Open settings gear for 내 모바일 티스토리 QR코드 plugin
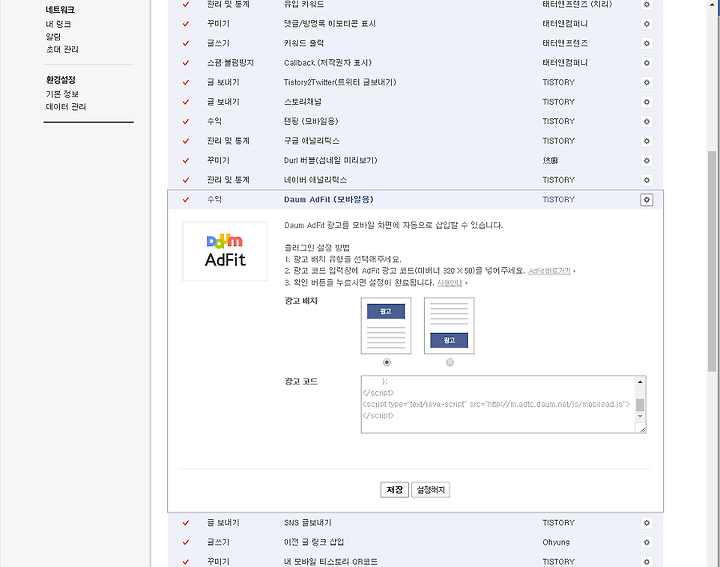This screenshot has height=567, width=720. pyautogui.click(x=647, y=561)
